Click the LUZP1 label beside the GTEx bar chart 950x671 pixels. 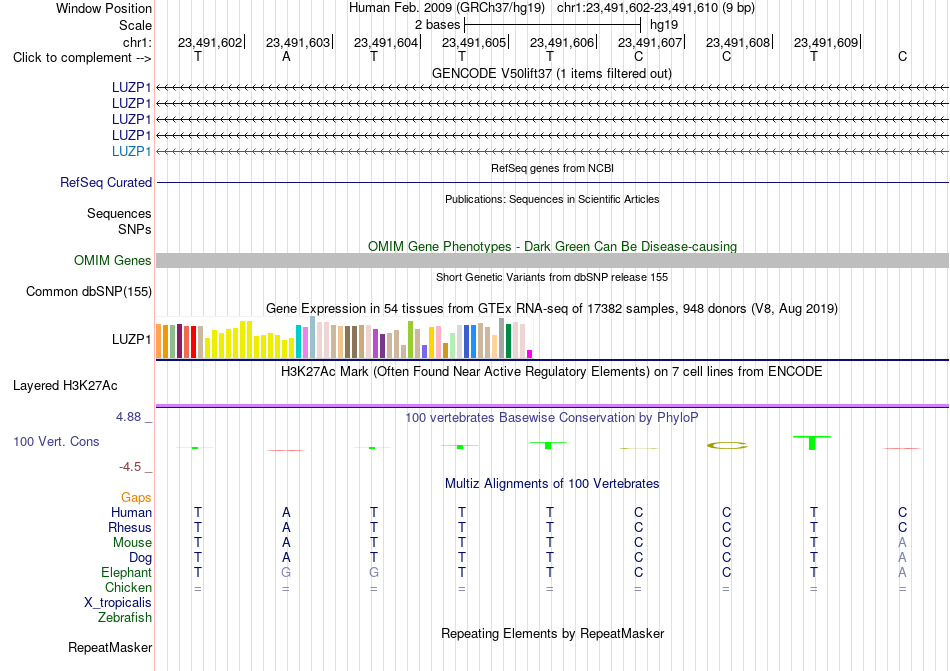[131, 339]
